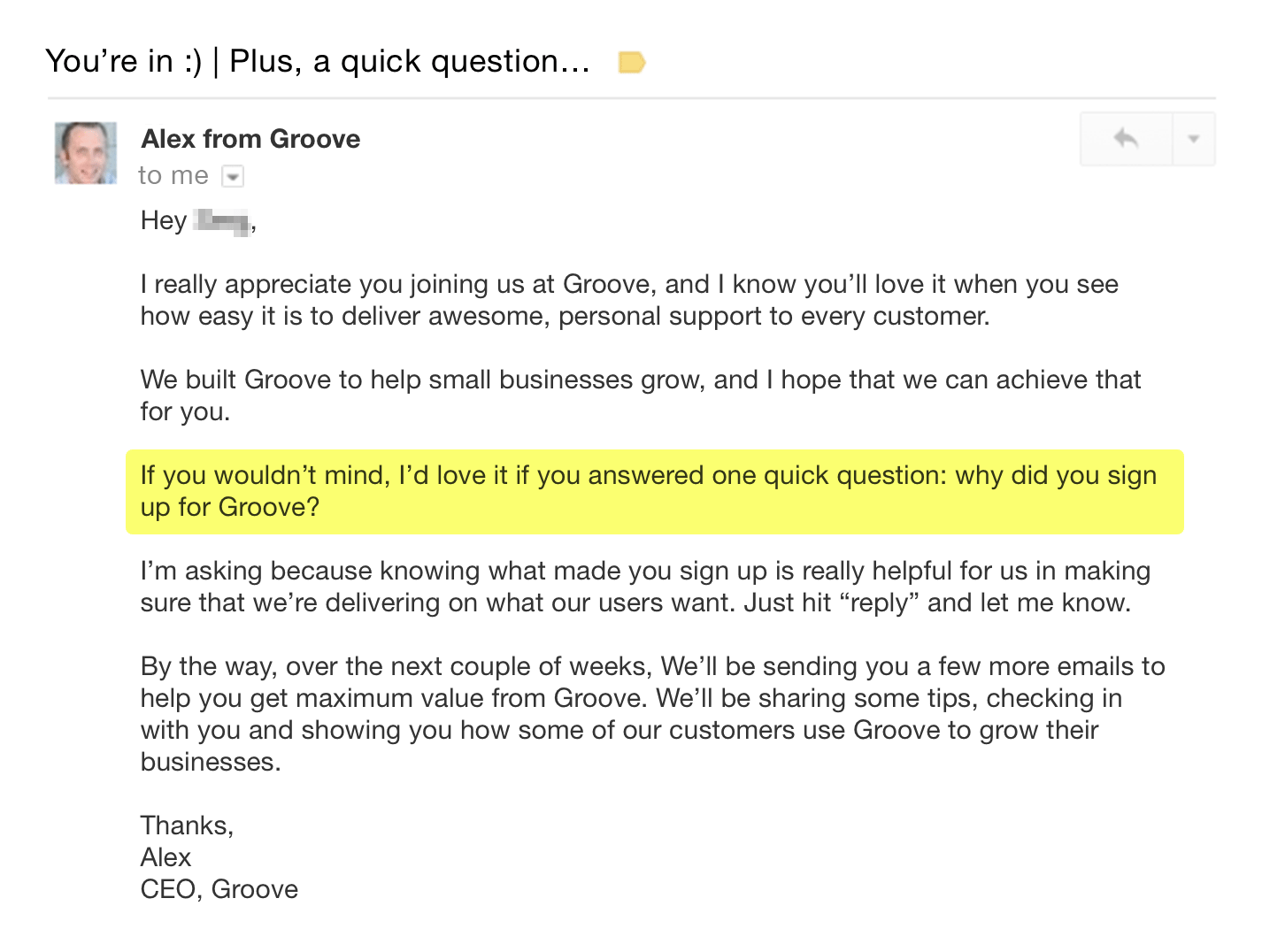Click the "Thanks," sign-off line
1262x952 pixels.
[187, 825]
